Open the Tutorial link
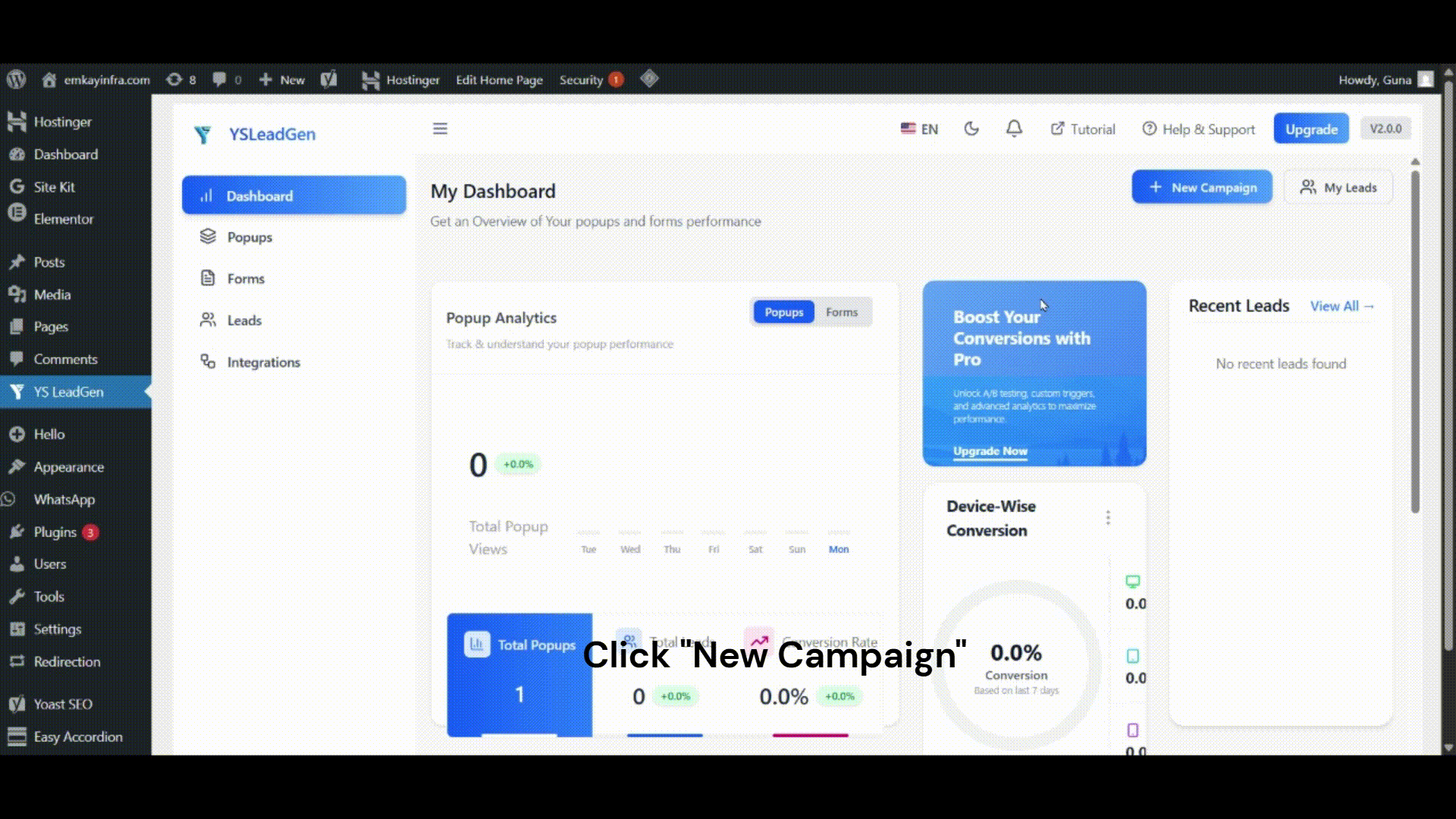Viewport: 1456px width, 819px height. pos(1083,129)
